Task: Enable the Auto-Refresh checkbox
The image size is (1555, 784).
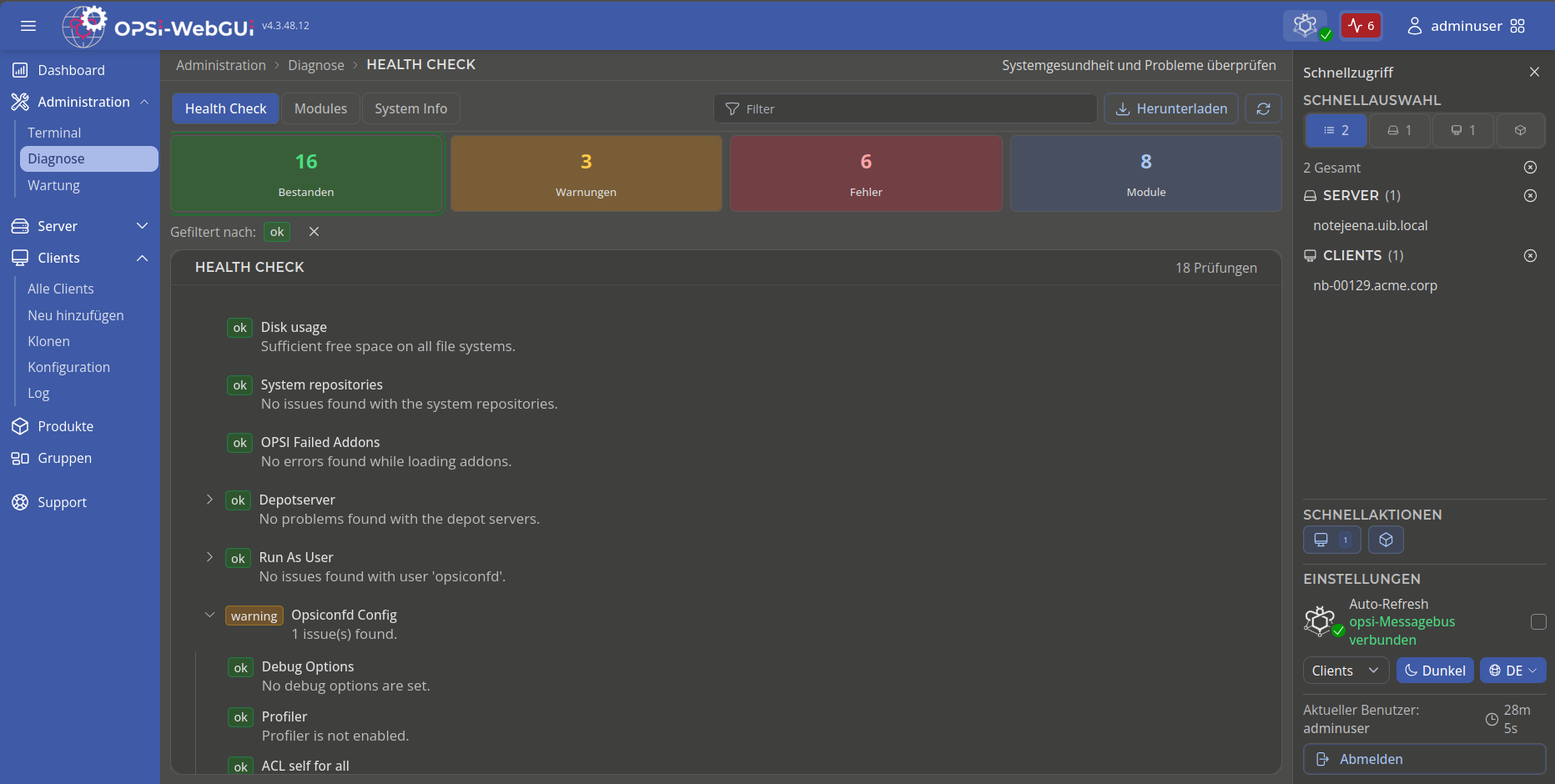Action: coord(1538,621)
